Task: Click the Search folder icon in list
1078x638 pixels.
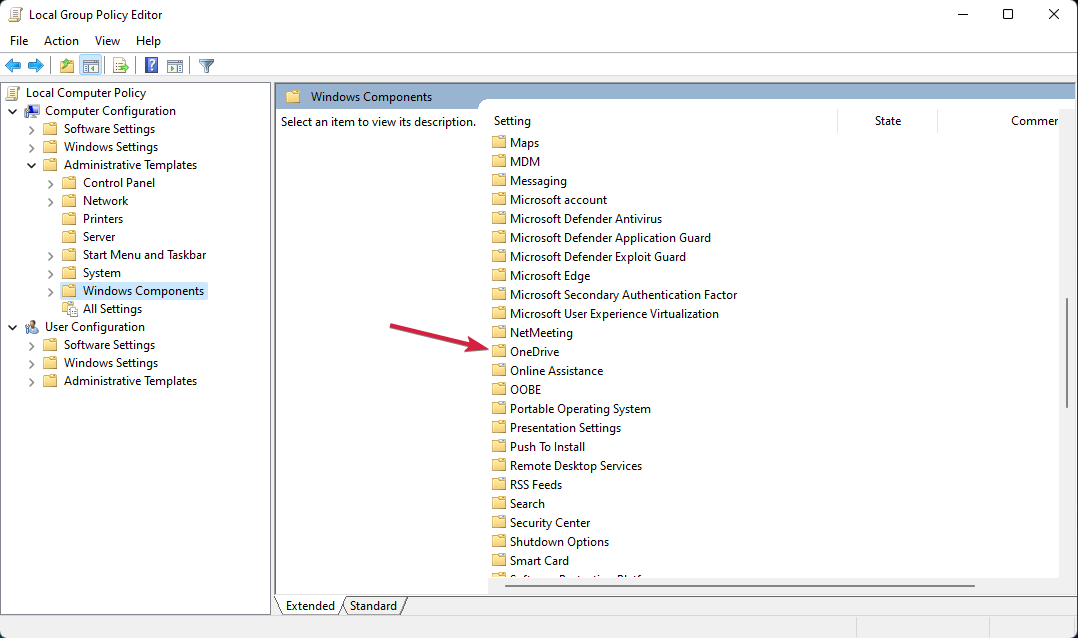Action: [x=499, y=503]
